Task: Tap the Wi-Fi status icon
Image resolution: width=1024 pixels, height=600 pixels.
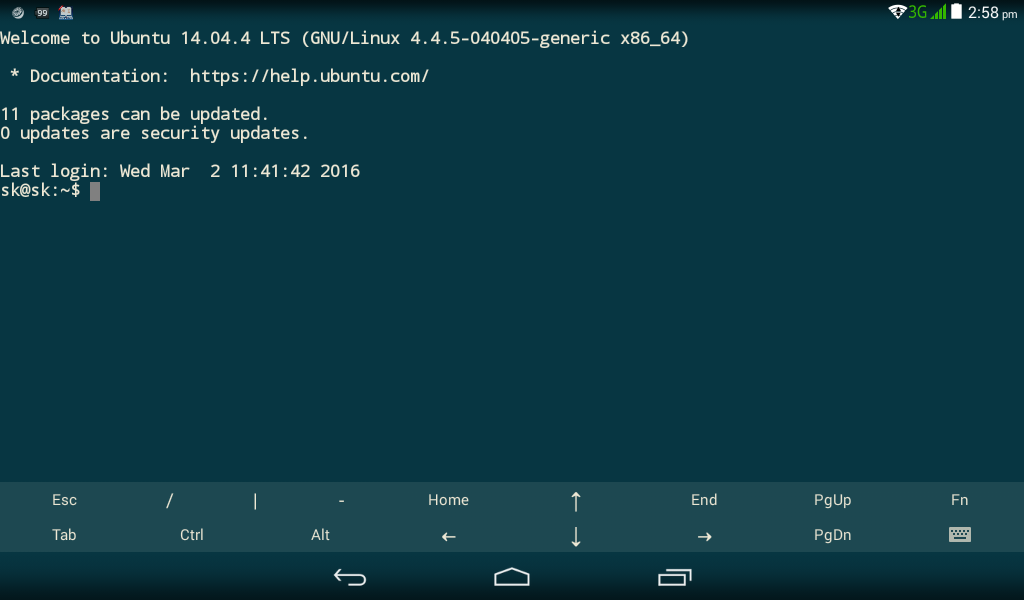Action: click(897, 12)
